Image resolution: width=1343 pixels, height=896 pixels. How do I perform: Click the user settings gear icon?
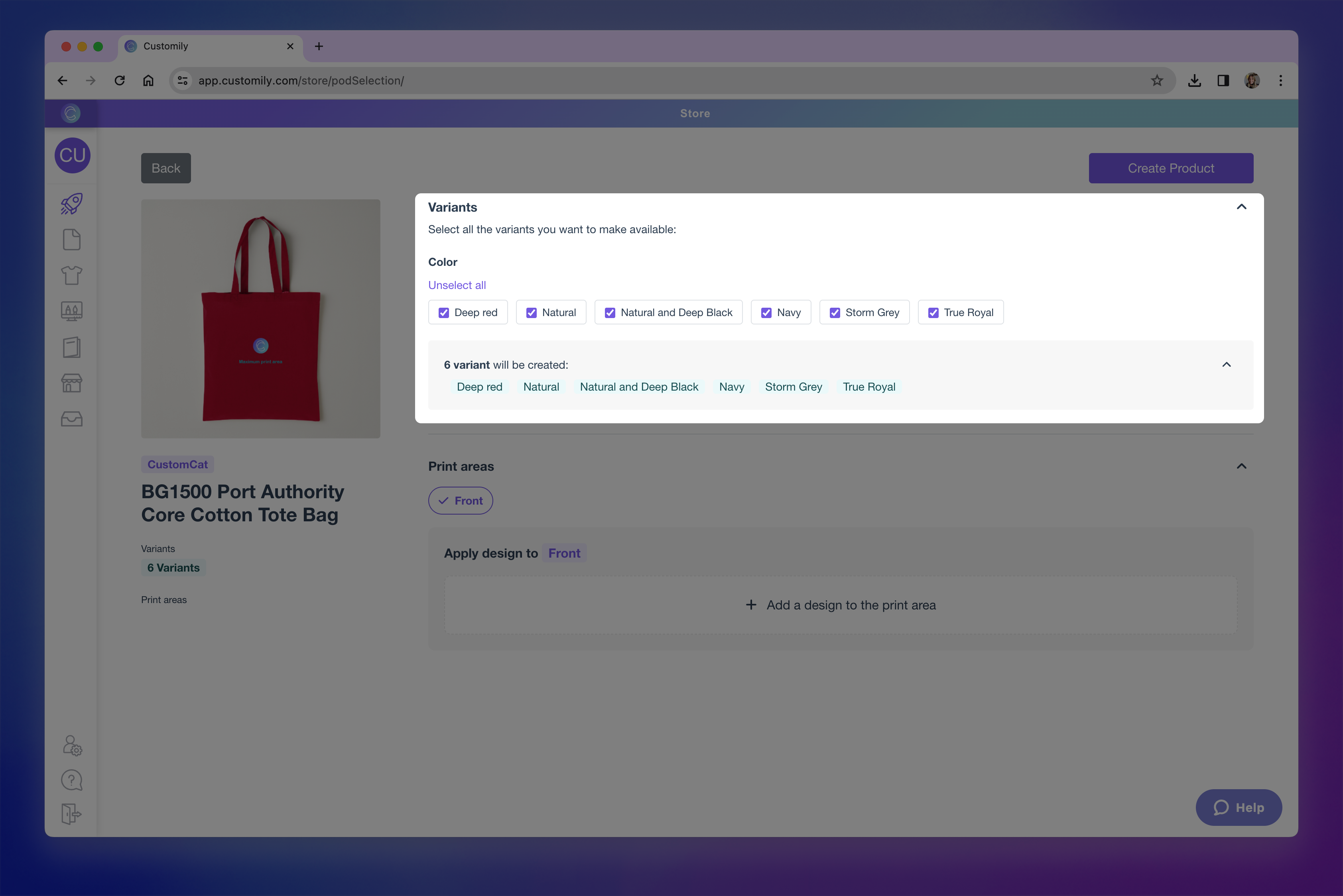[x=72, y=745]
